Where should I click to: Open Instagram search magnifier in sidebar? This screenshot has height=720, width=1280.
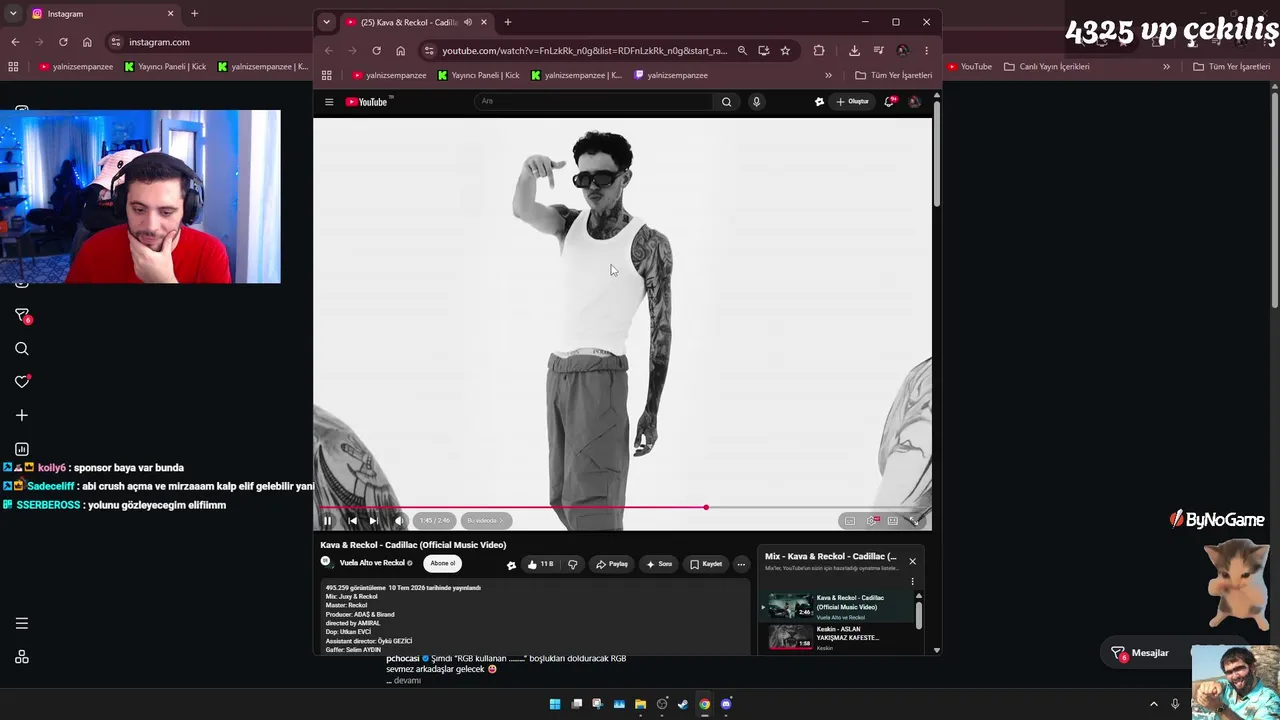(x=22, y=349)
